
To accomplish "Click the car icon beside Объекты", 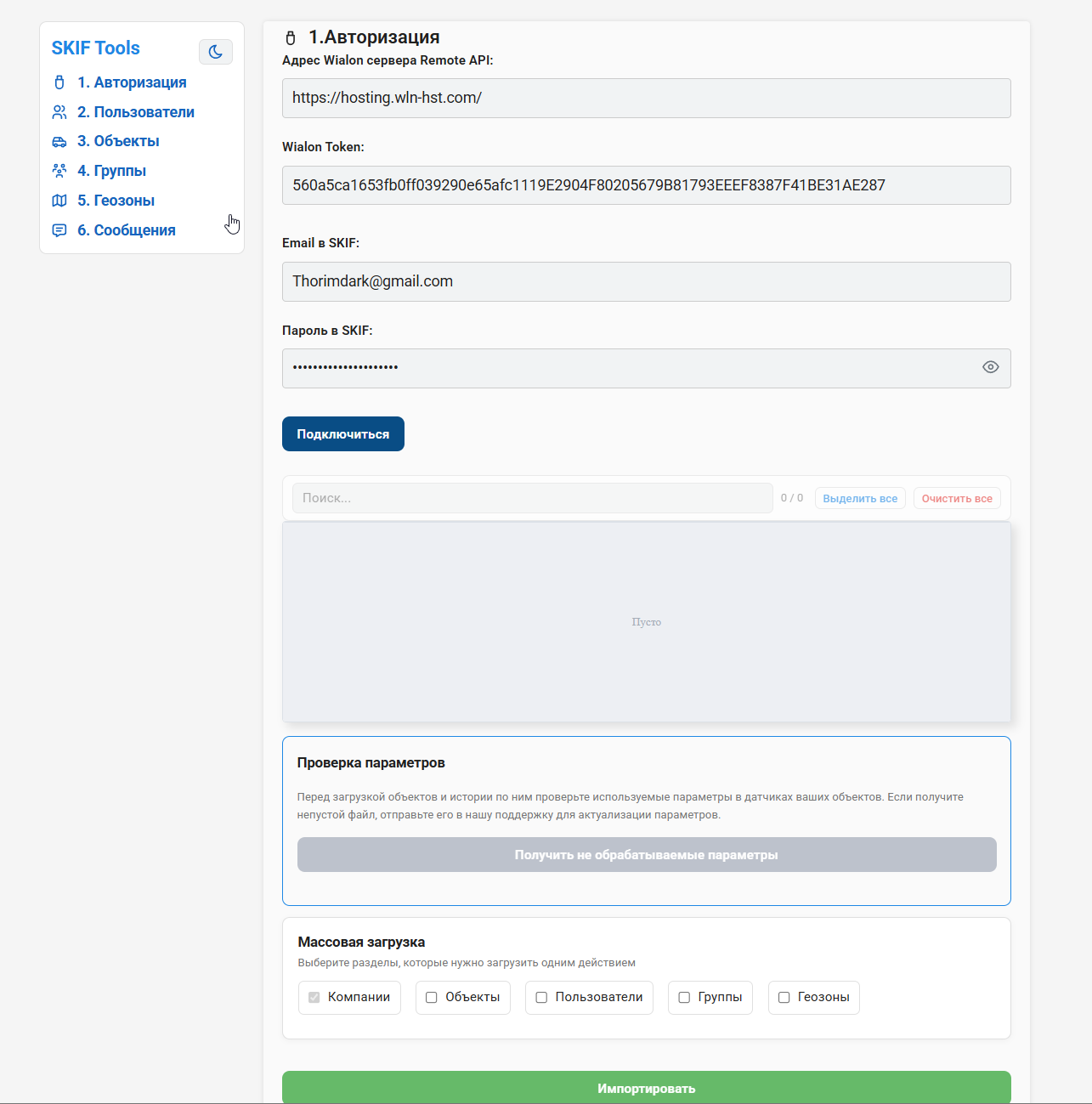I will pos(59,142).
